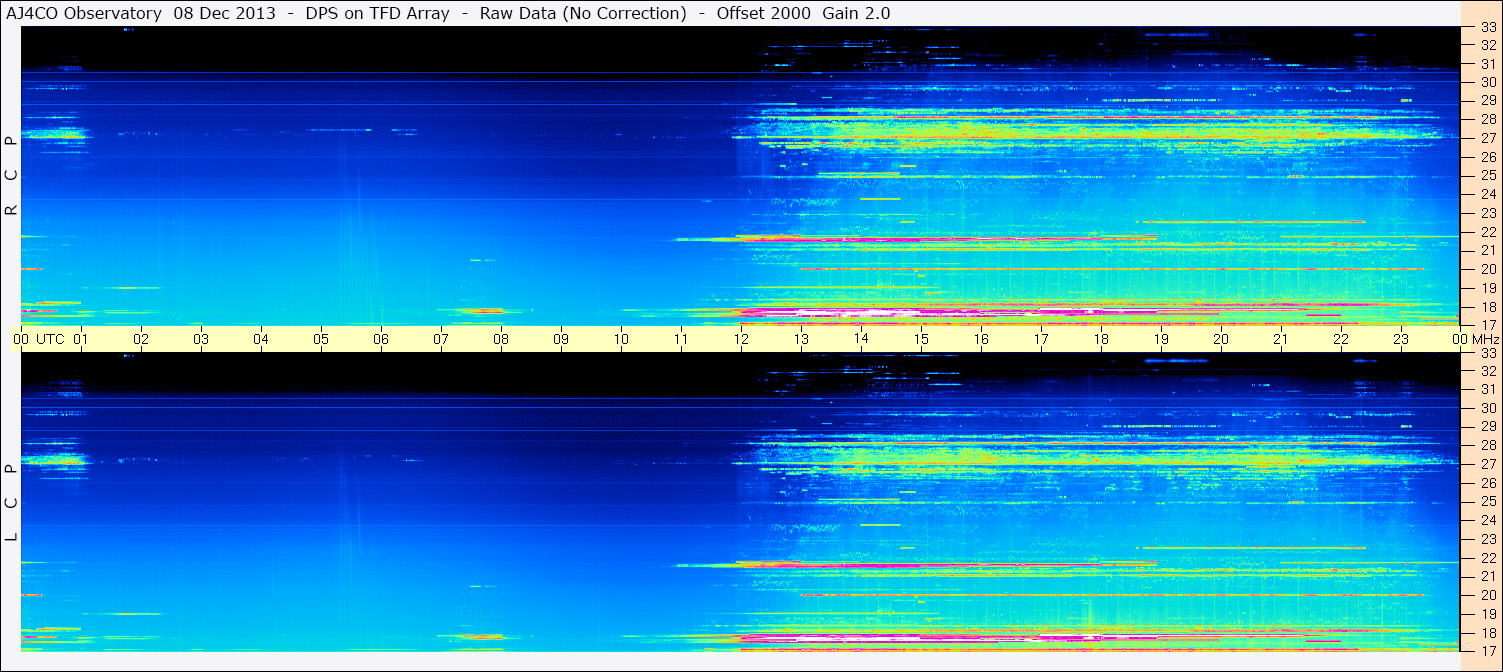Click the 12 hour mark on UTC axis
This screenshot has width=1503, height=672.
point(741,339)
